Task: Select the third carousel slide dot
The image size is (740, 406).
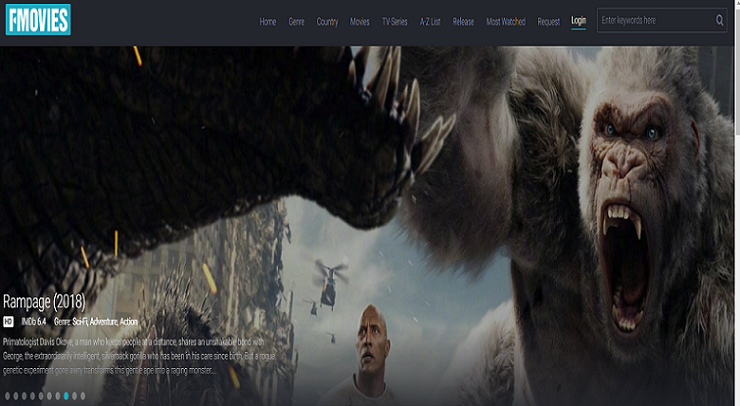Action: 24,396
